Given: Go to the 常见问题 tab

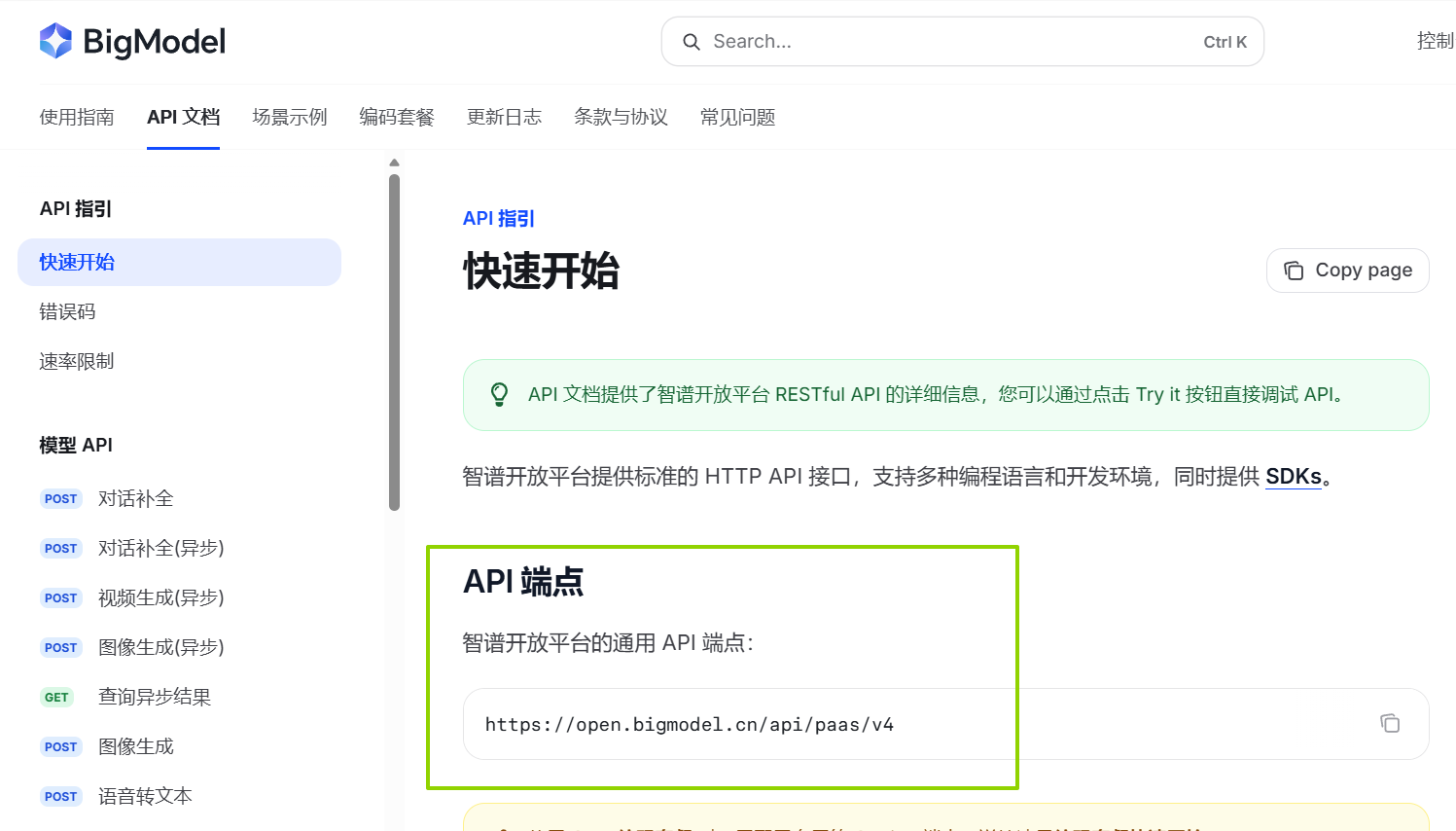Looking at the screenshot, I should click(x=737, y=117).
